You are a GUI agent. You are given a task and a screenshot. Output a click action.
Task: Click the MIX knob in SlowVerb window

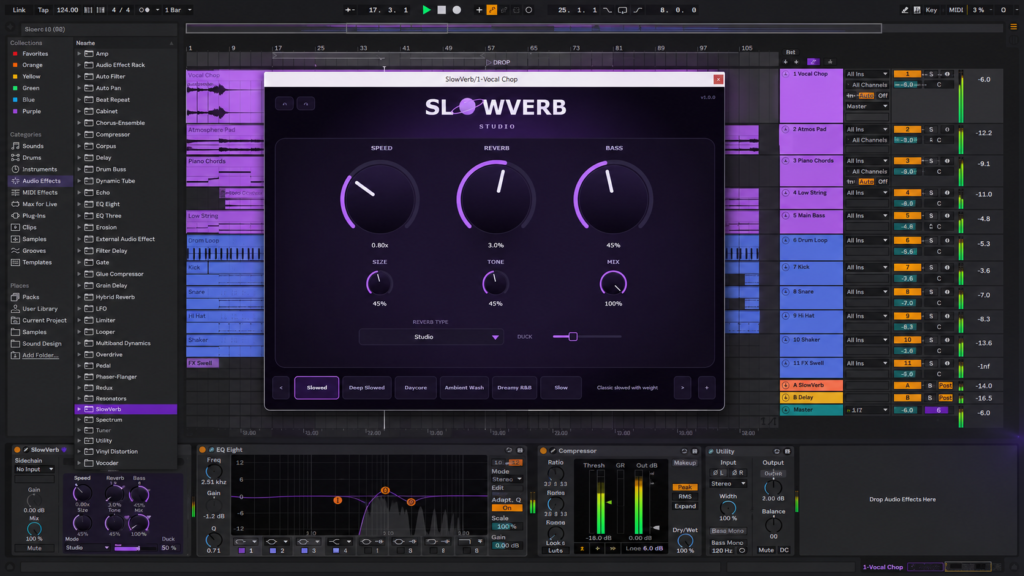613,283
